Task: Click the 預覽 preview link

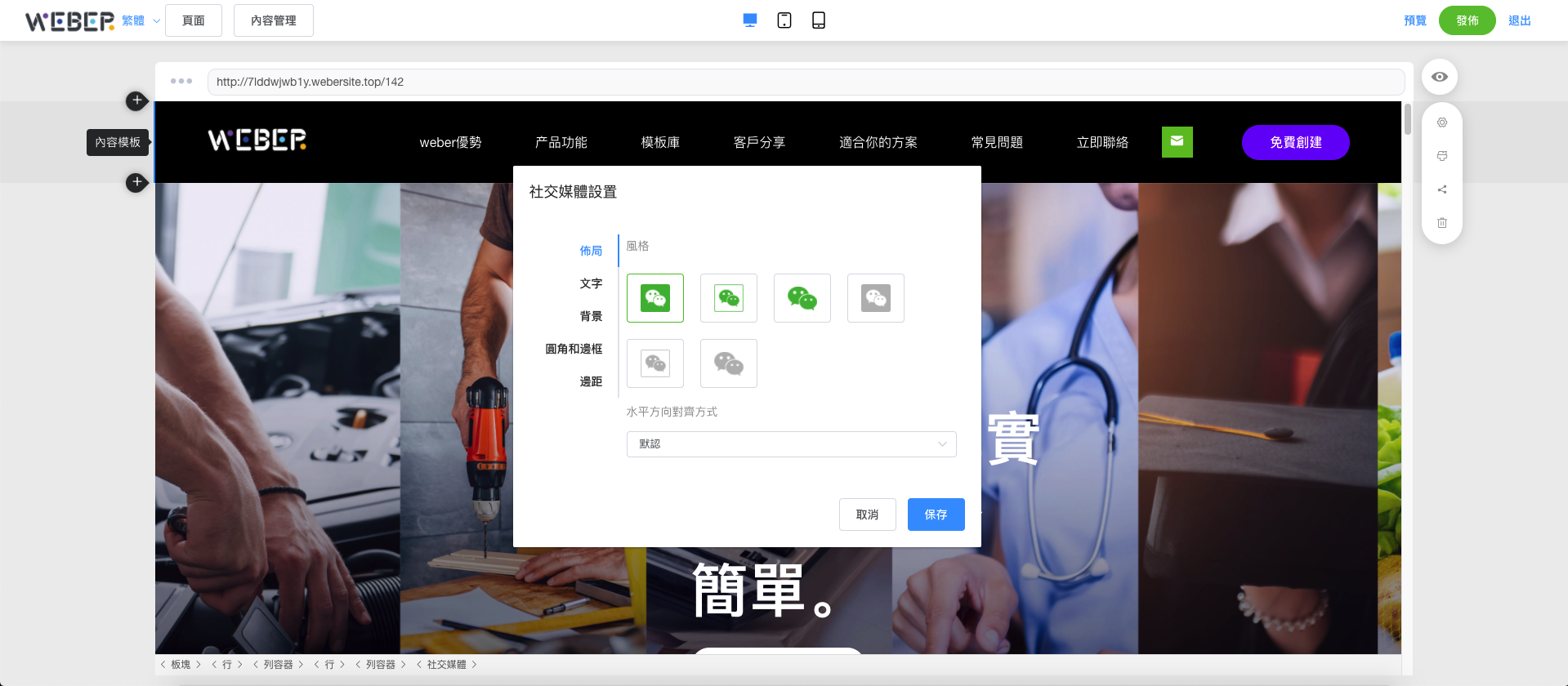Action: coord(1415,20)
